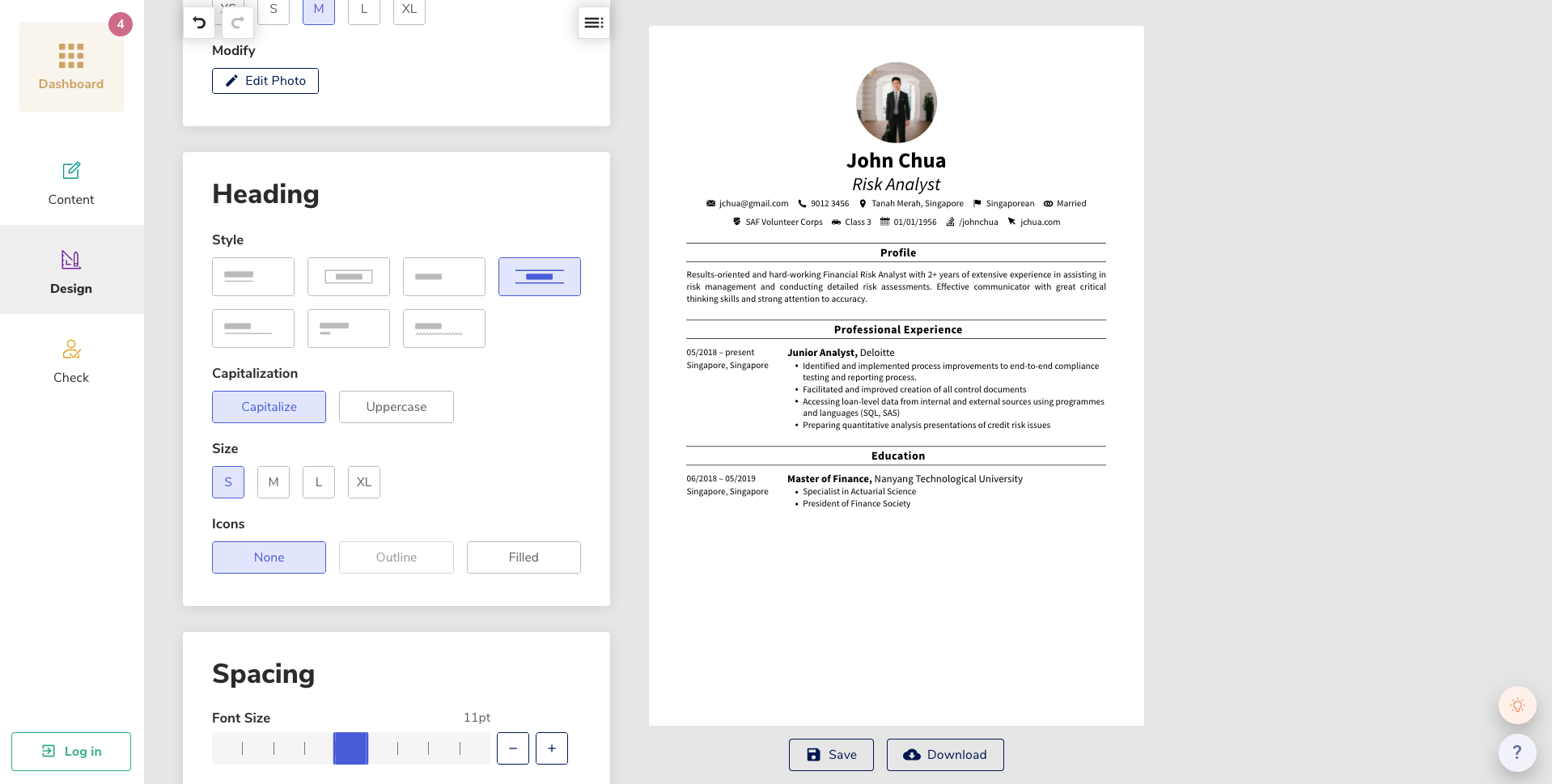Choose heading size XL
The image size is (1552, 784).
364,482
